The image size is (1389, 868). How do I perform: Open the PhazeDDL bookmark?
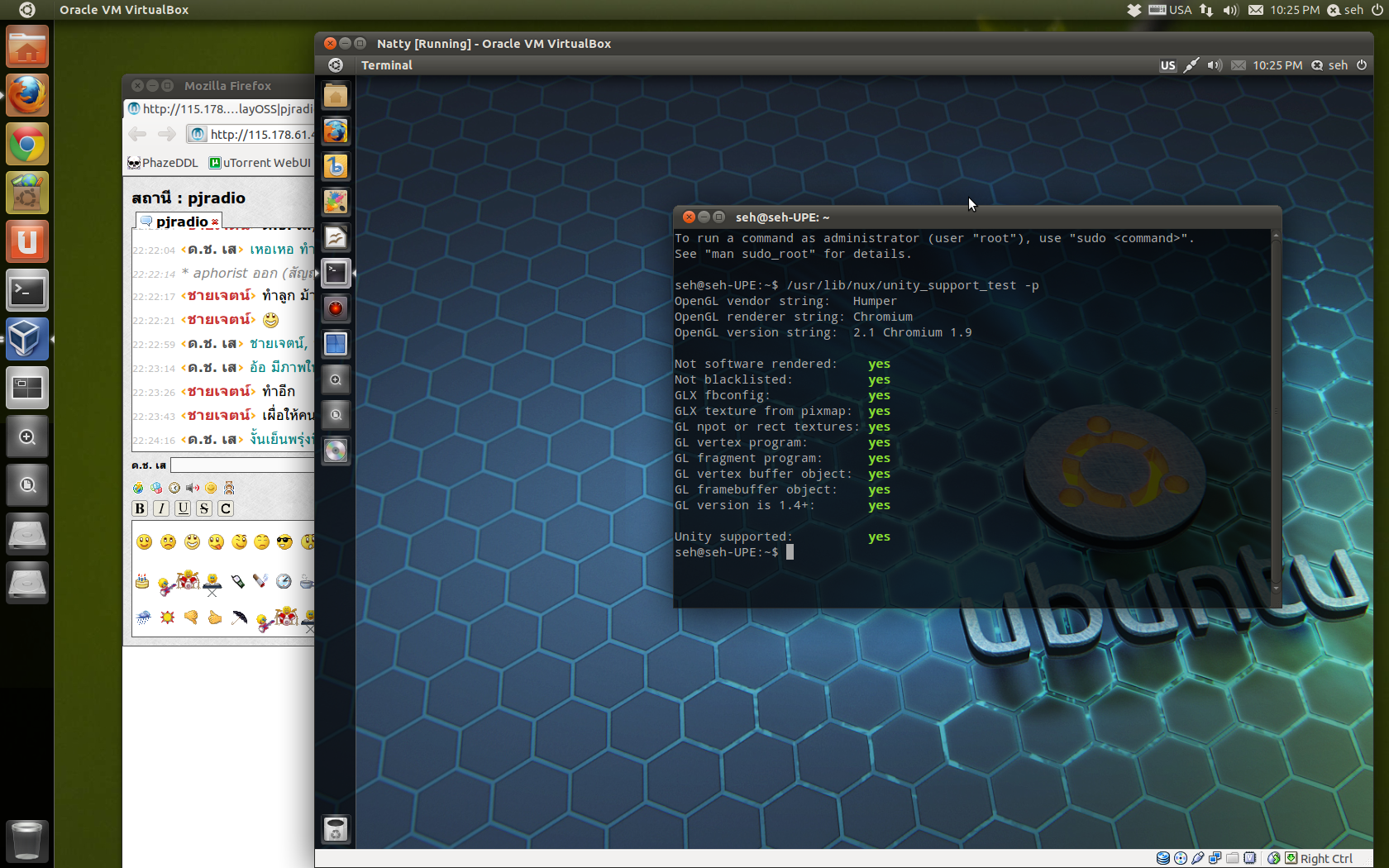tap(163, 163)
